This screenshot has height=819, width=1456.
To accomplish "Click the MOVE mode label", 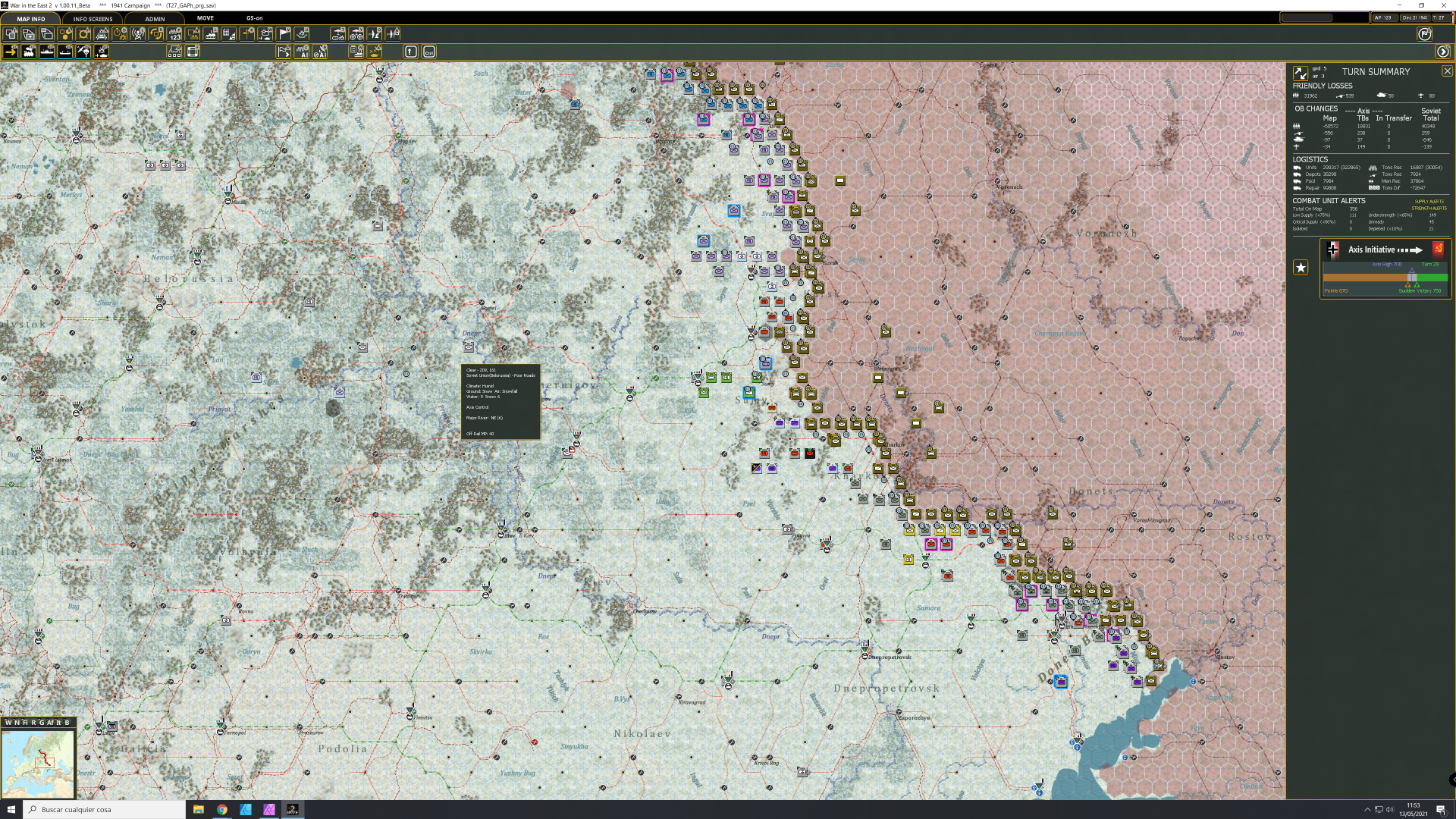I will click(x=206, y=18).
